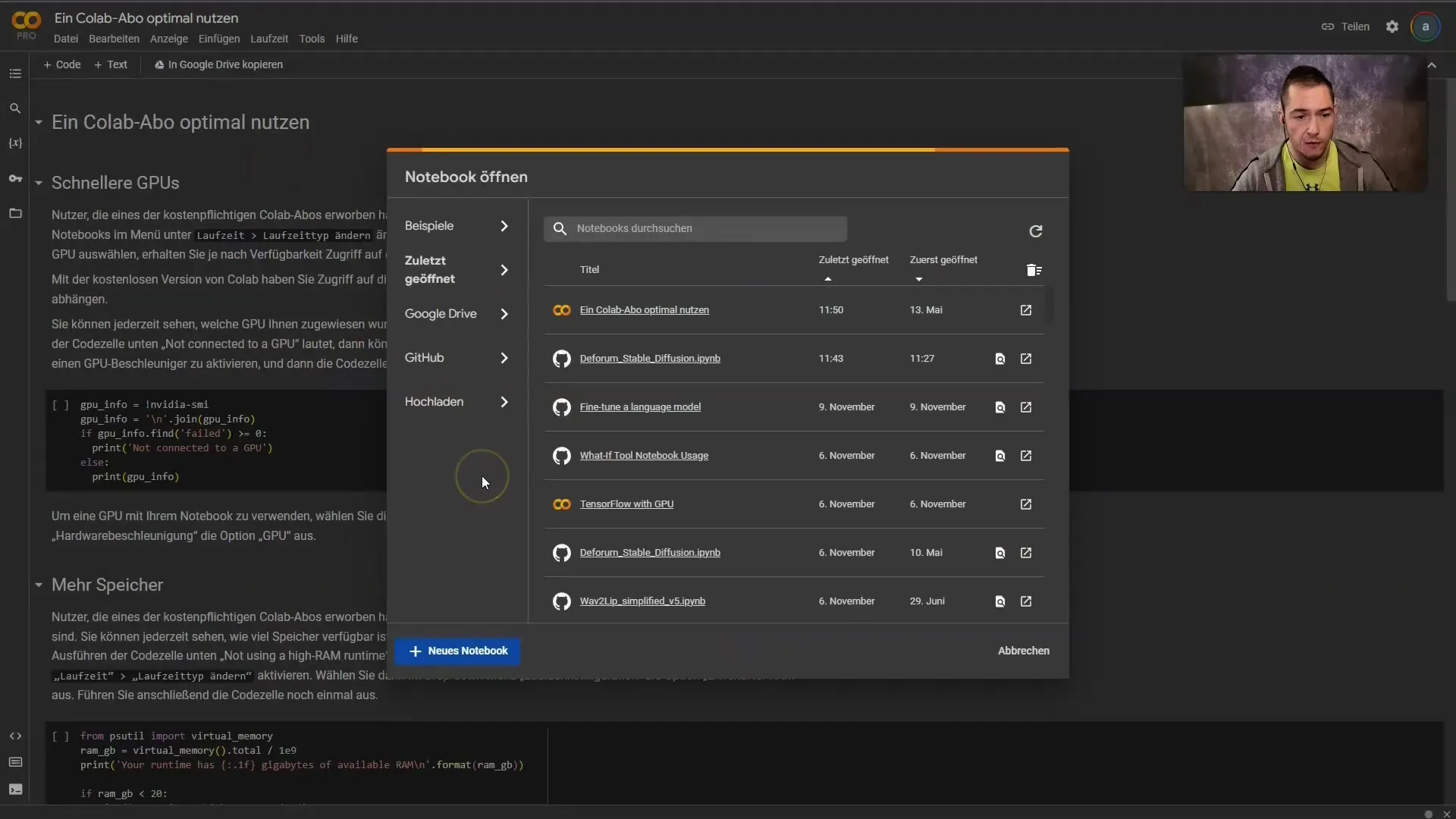
Task: Select the Datei menu item
Action: pos(65,38)
